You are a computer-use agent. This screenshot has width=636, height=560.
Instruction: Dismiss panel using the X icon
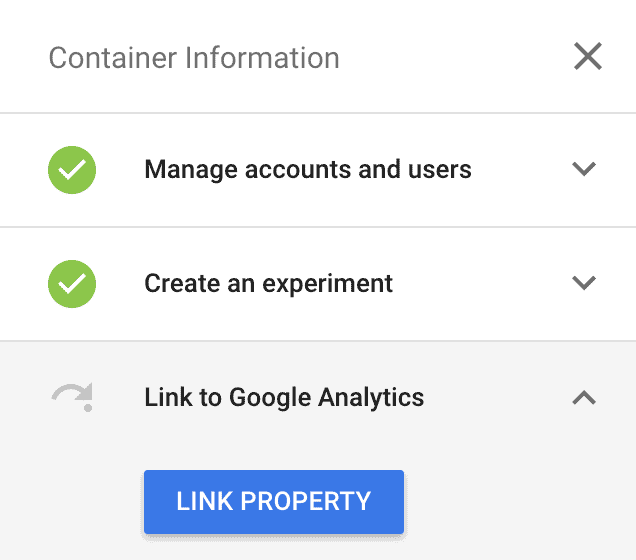(588, 56)
